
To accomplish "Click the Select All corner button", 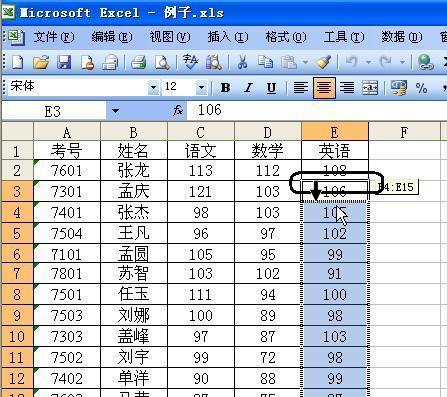I will click(x=17, y=132).
